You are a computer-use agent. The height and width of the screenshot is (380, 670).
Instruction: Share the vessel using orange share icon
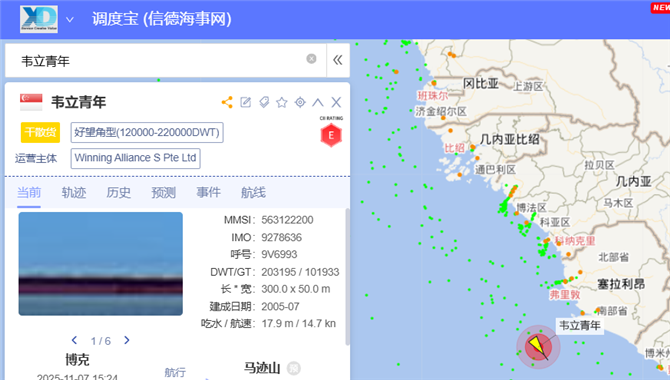pos(227,102)
